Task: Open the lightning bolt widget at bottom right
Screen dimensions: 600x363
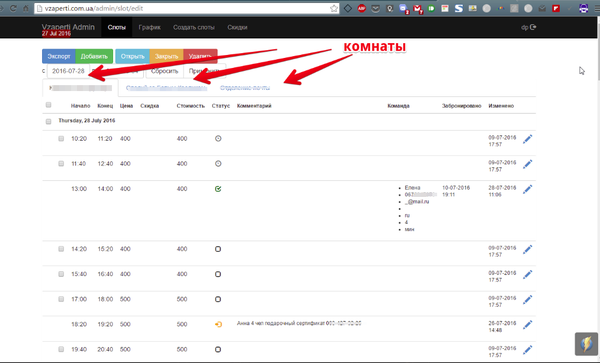Action: point(586,343)
